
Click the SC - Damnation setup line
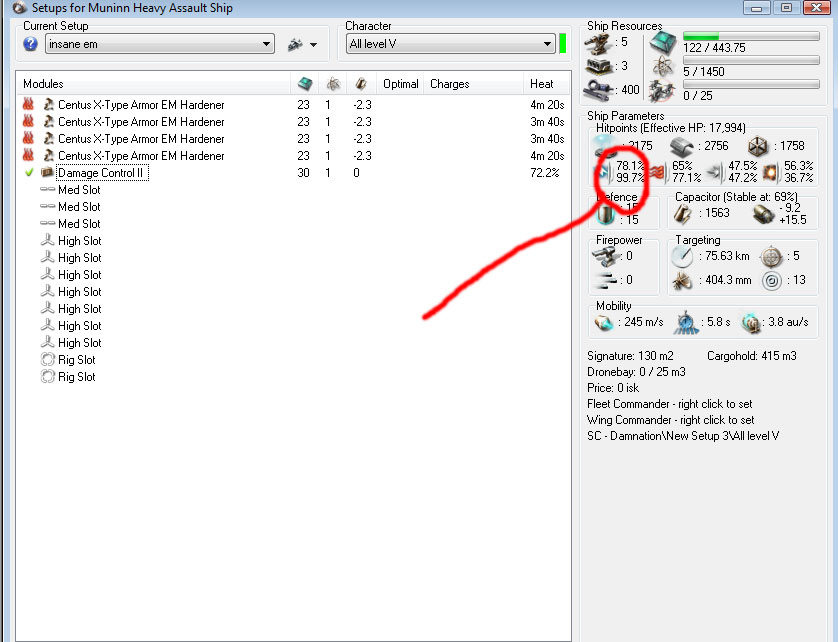click(x=683, y=436)
